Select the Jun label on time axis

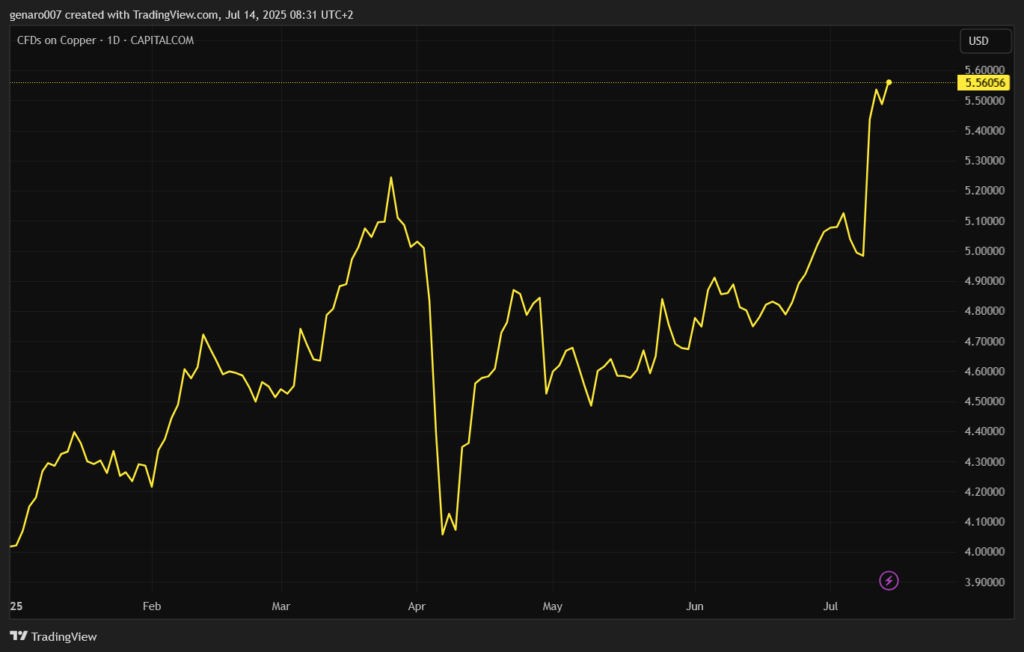pos(695,606)
